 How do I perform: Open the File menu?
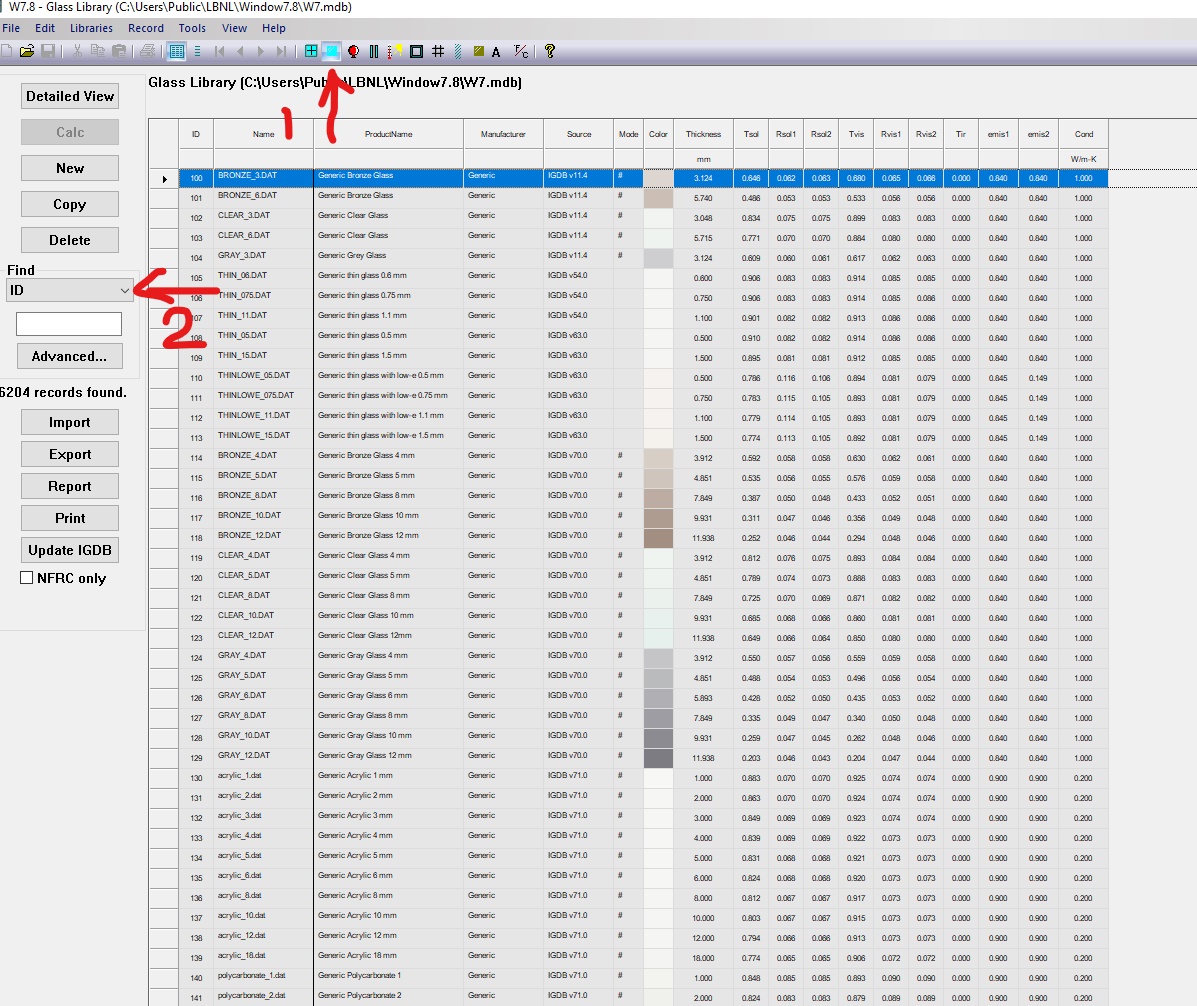[11, 28]
